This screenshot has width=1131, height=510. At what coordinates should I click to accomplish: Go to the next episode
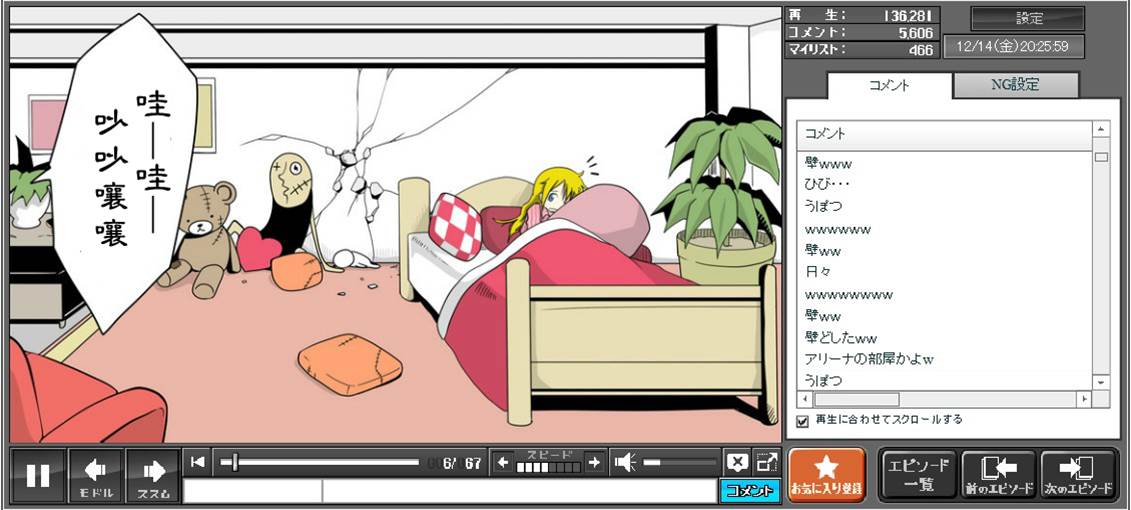(x=1078, y=474)
